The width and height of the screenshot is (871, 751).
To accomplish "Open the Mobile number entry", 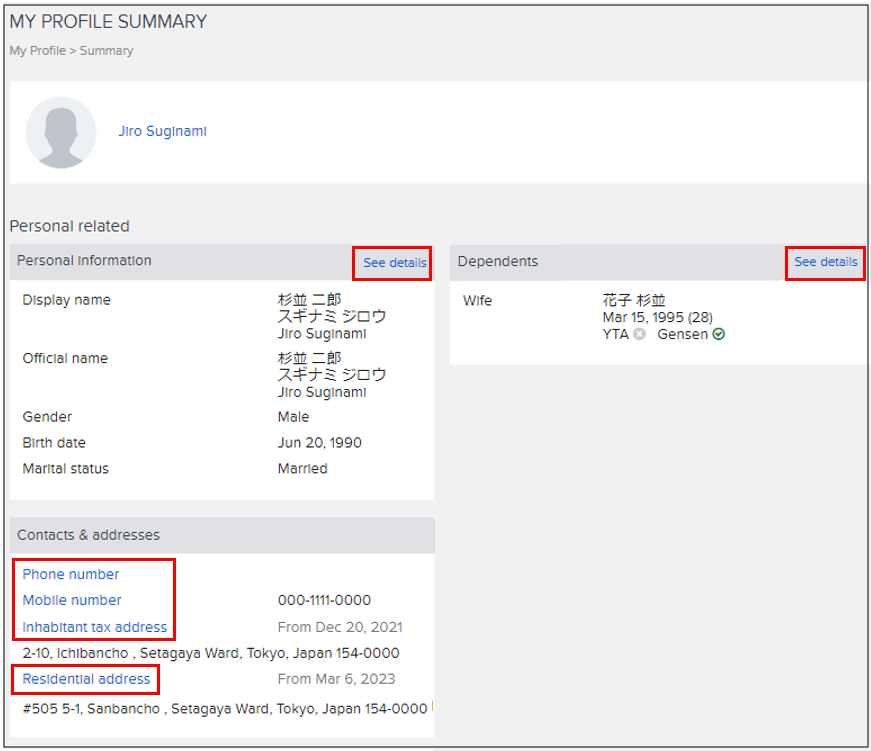I will [x=71, y=600].
